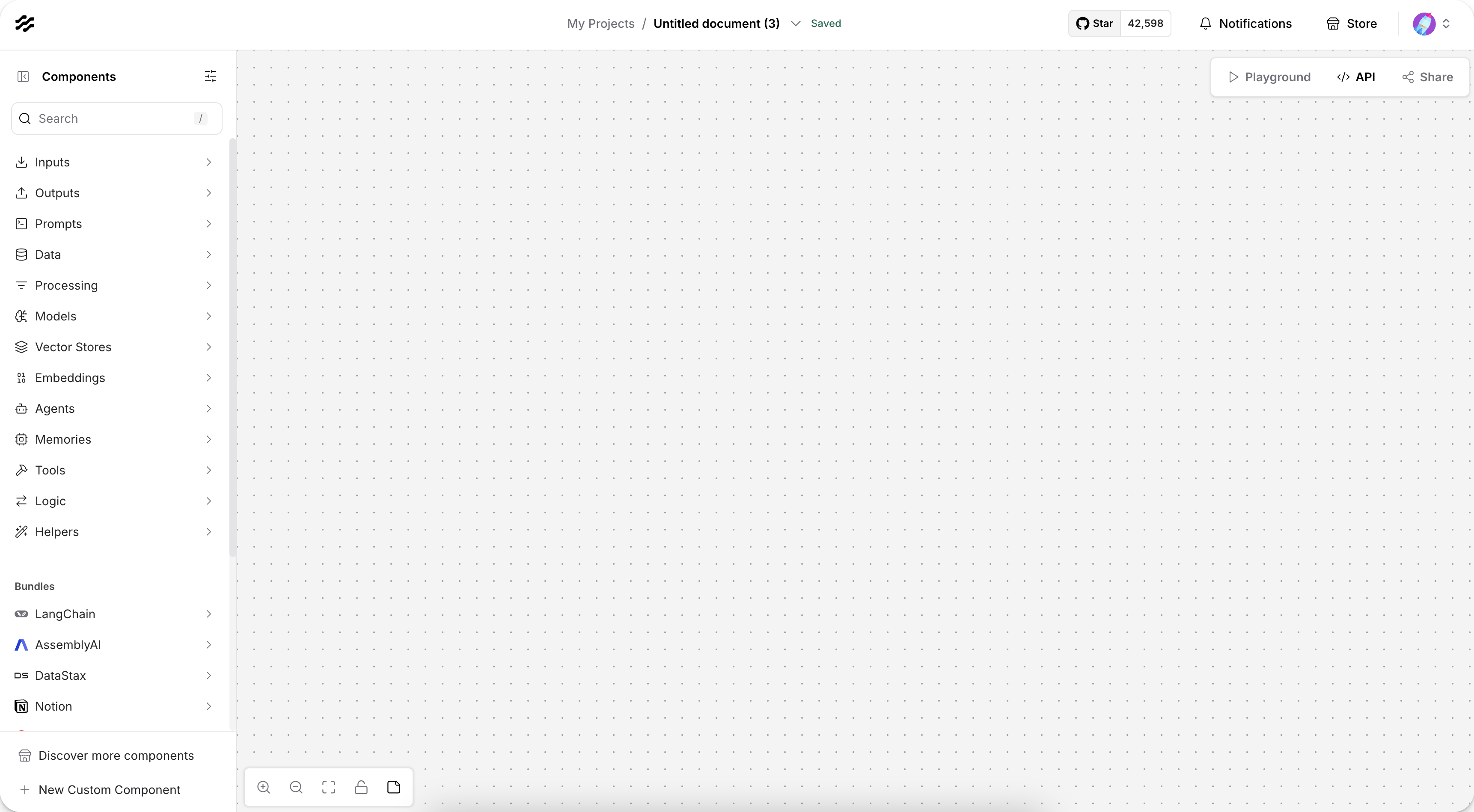
Task: Collapse the sidebar with the panel icon
Action: 23,77
